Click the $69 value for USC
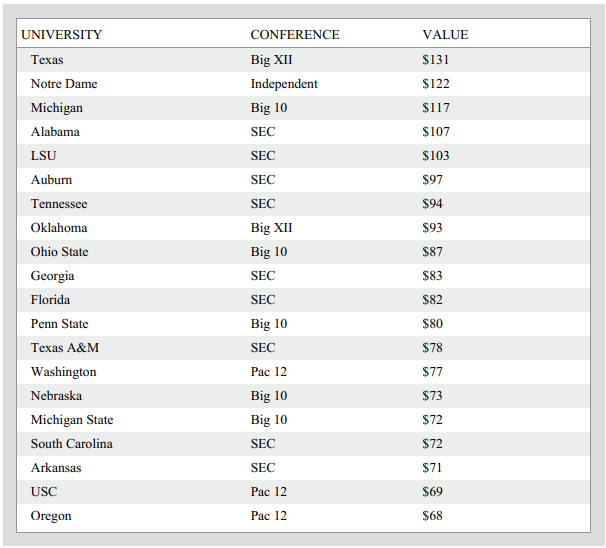 [x=433, y=492]
